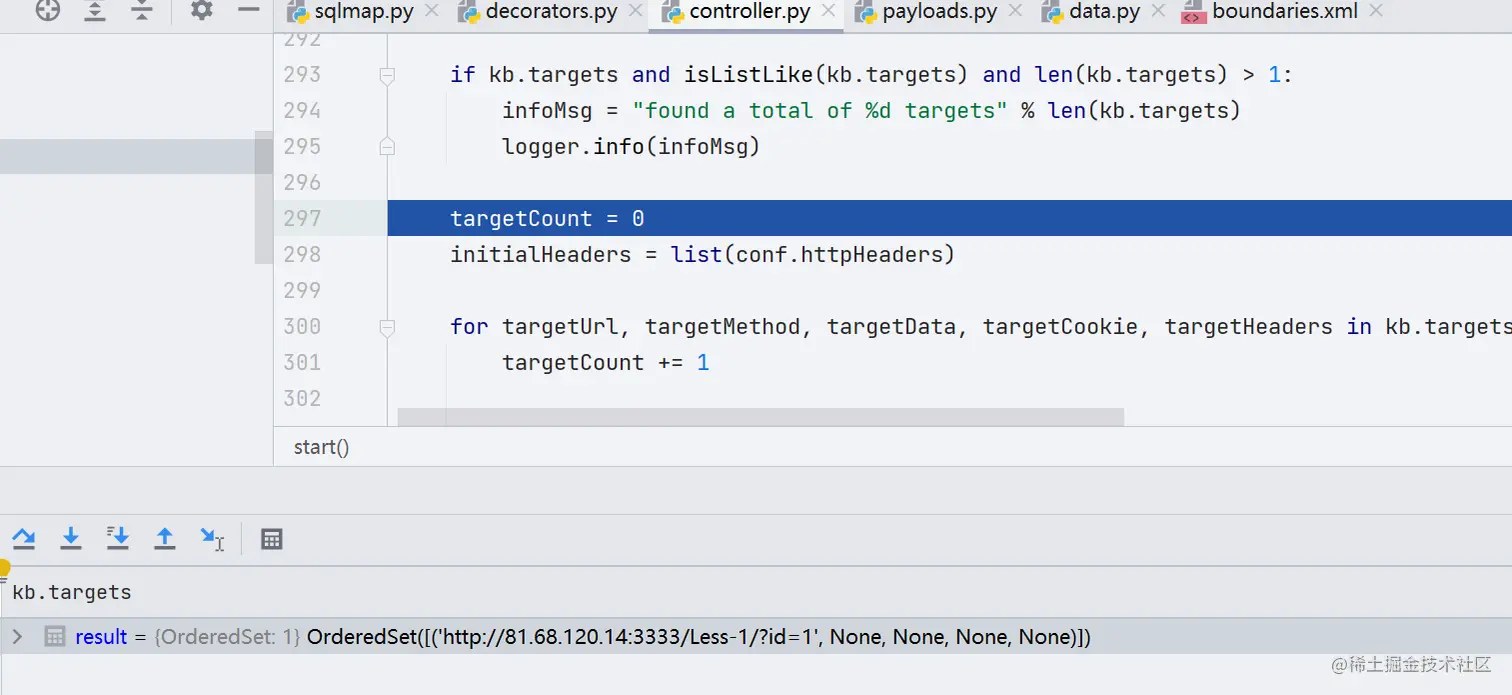The height and width of the screenshot is (695, 1512).
Task: Open the data.py tab
Action: coord(1105,12)
